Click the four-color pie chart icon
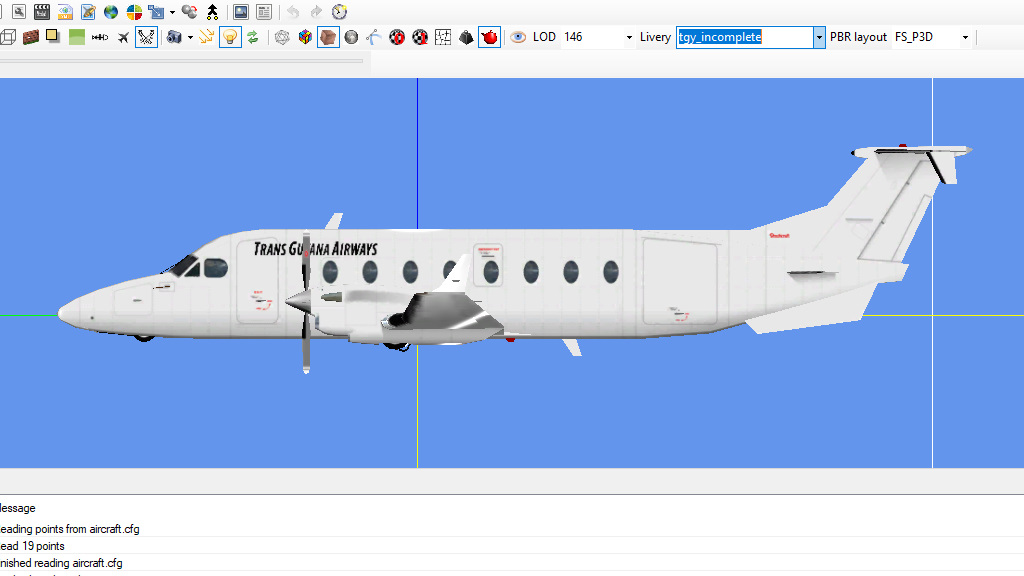Viewport: 1024px width, 576px height. 135,12
